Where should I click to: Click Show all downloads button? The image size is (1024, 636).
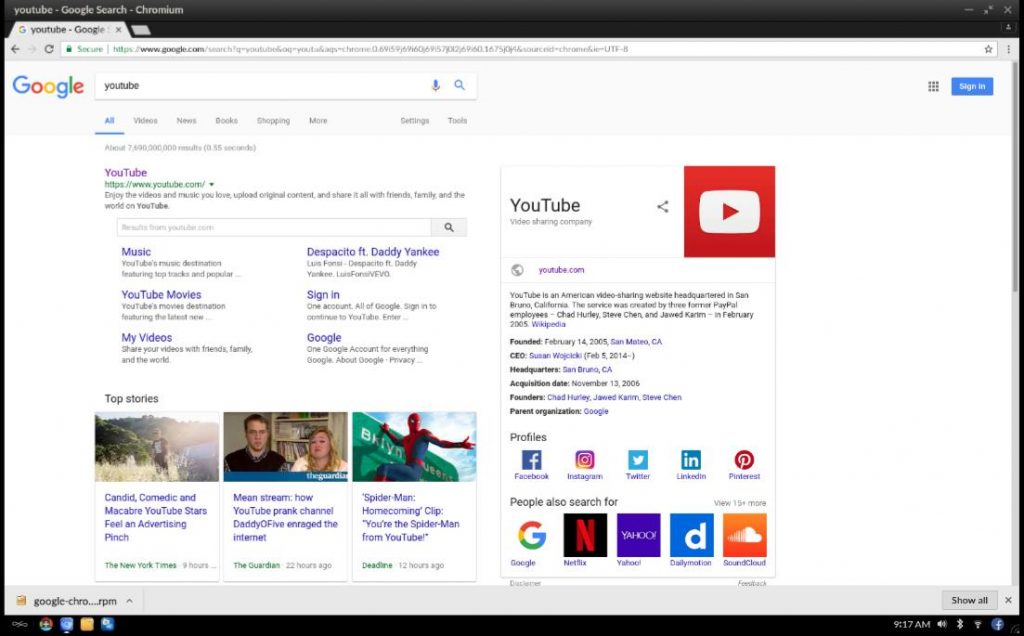pyautogui.click(x=969, y=600)
